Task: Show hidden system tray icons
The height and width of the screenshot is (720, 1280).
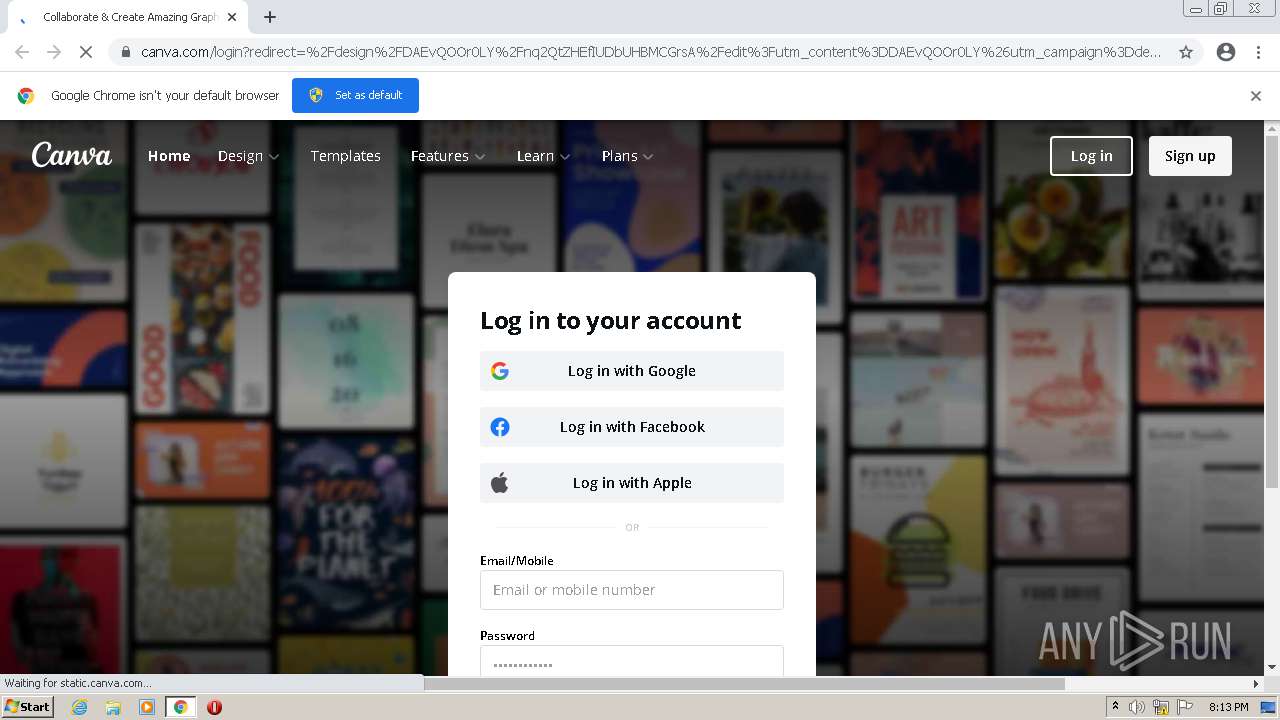Action: pos(1115,707)
